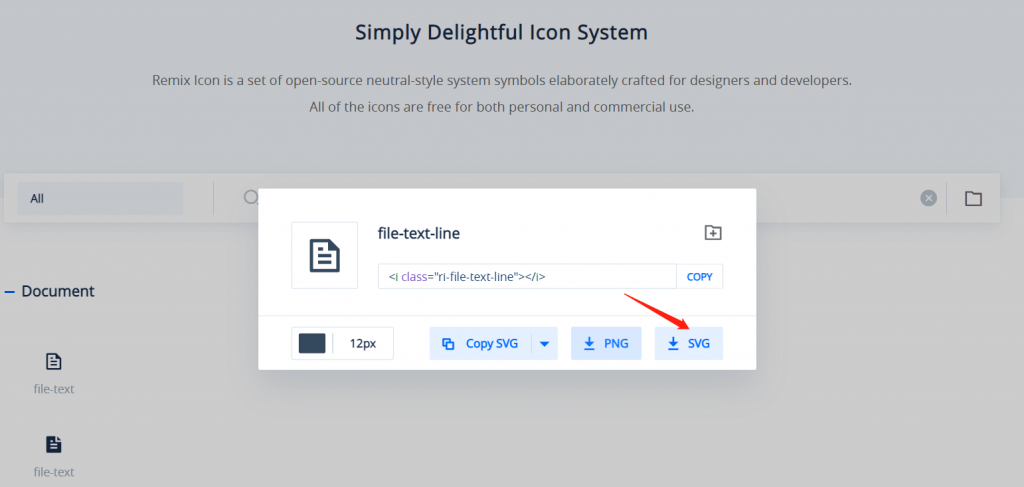Open the dark color swatch picker

[x=312, y=343]
